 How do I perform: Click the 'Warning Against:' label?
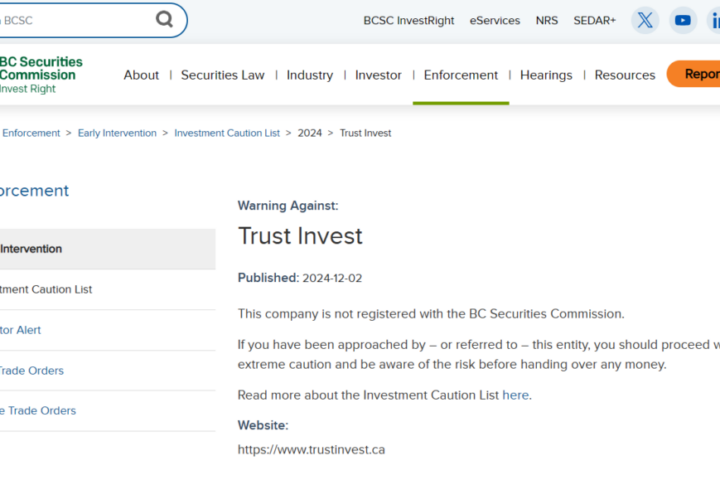287,206
